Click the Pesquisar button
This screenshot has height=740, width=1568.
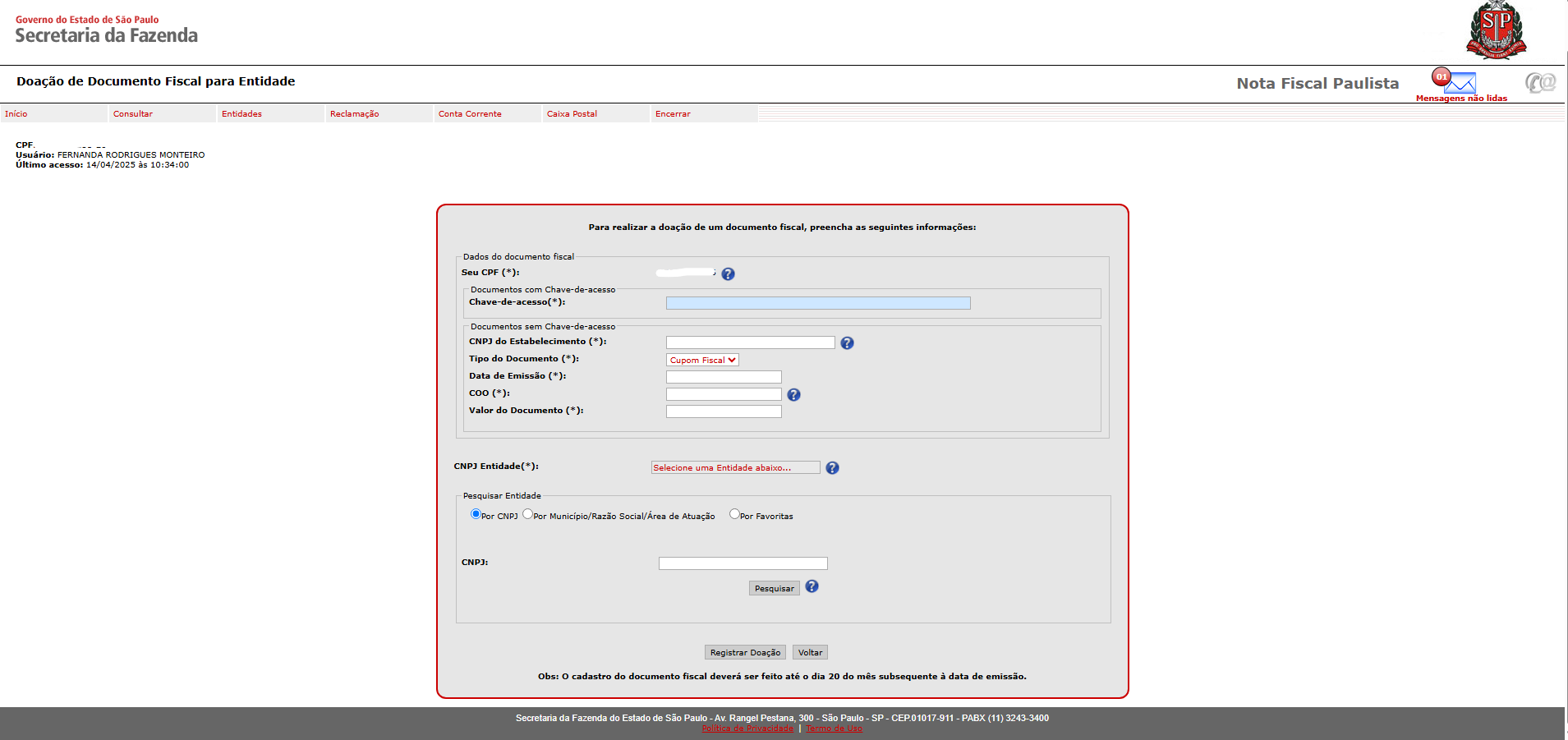774,588
